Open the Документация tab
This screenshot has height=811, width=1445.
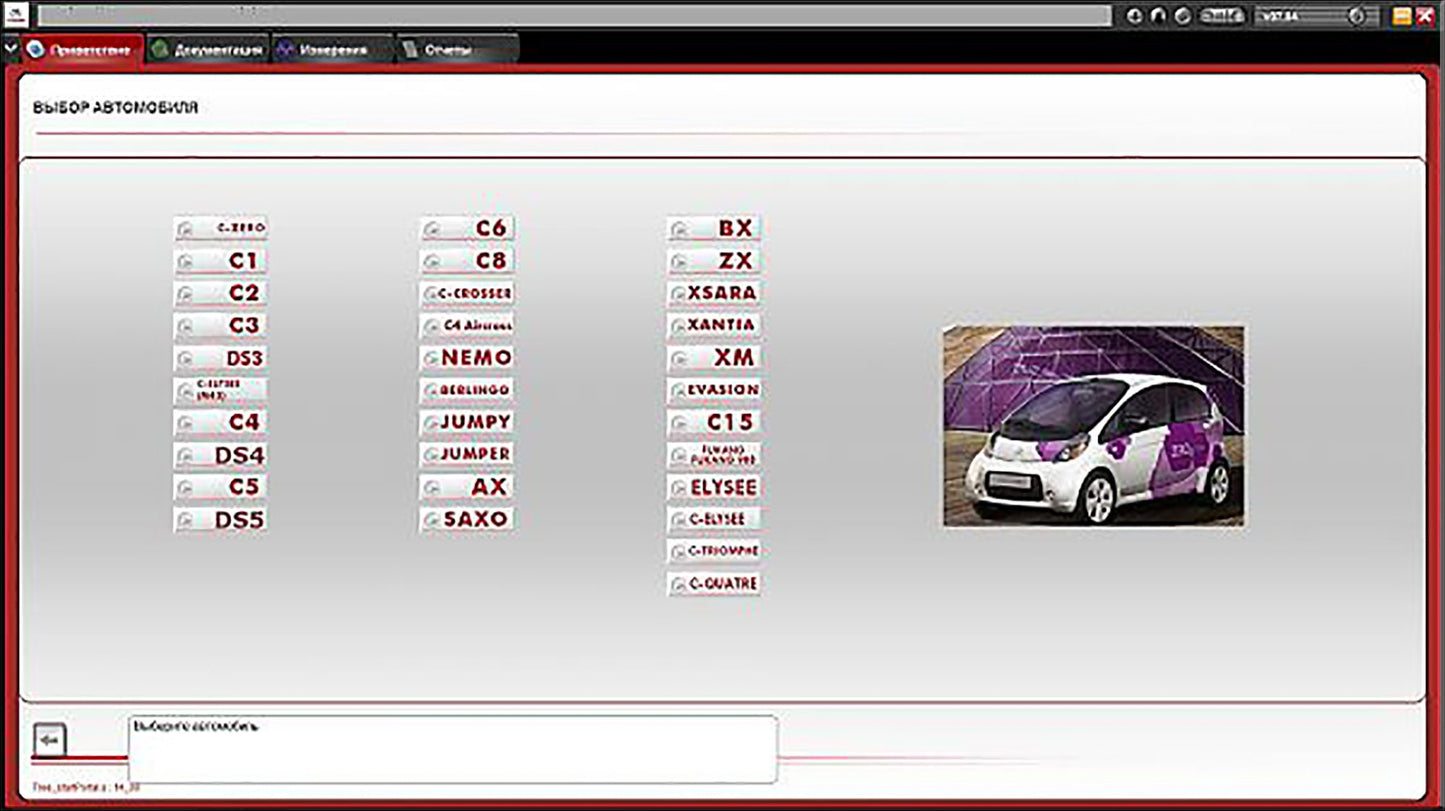pos(208,50)
